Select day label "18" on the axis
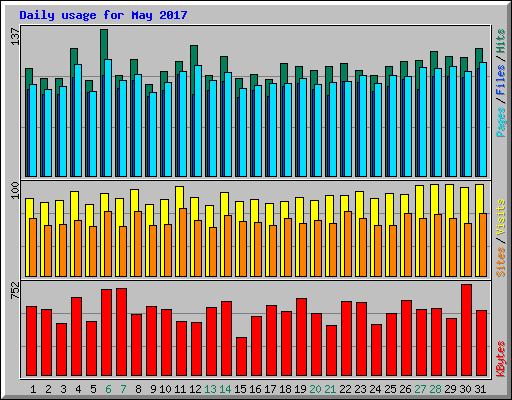This screenshot has width=512, height=400. [x=285, y=389]
